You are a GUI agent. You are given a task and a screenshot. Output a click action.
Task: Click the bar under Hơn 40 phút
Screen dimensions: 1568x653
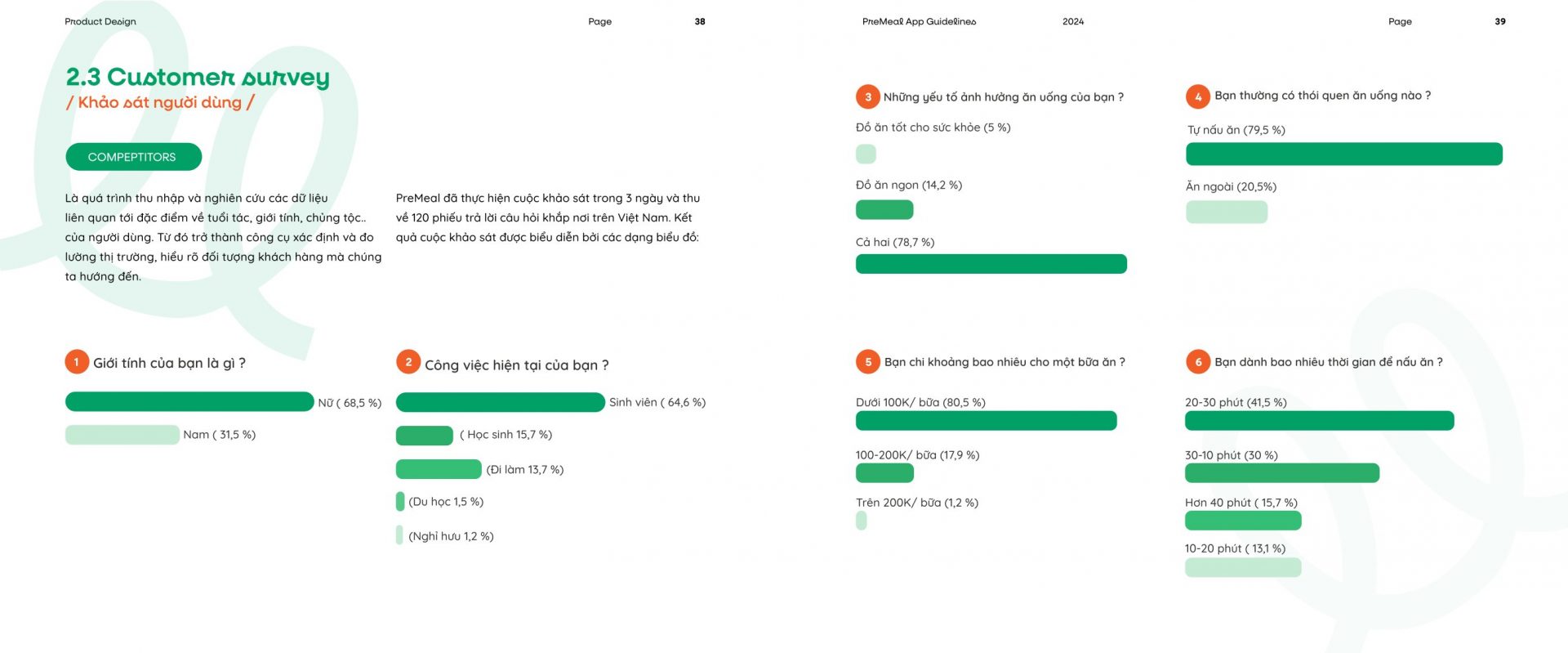pyautogui.click(x=1243, y=521)
